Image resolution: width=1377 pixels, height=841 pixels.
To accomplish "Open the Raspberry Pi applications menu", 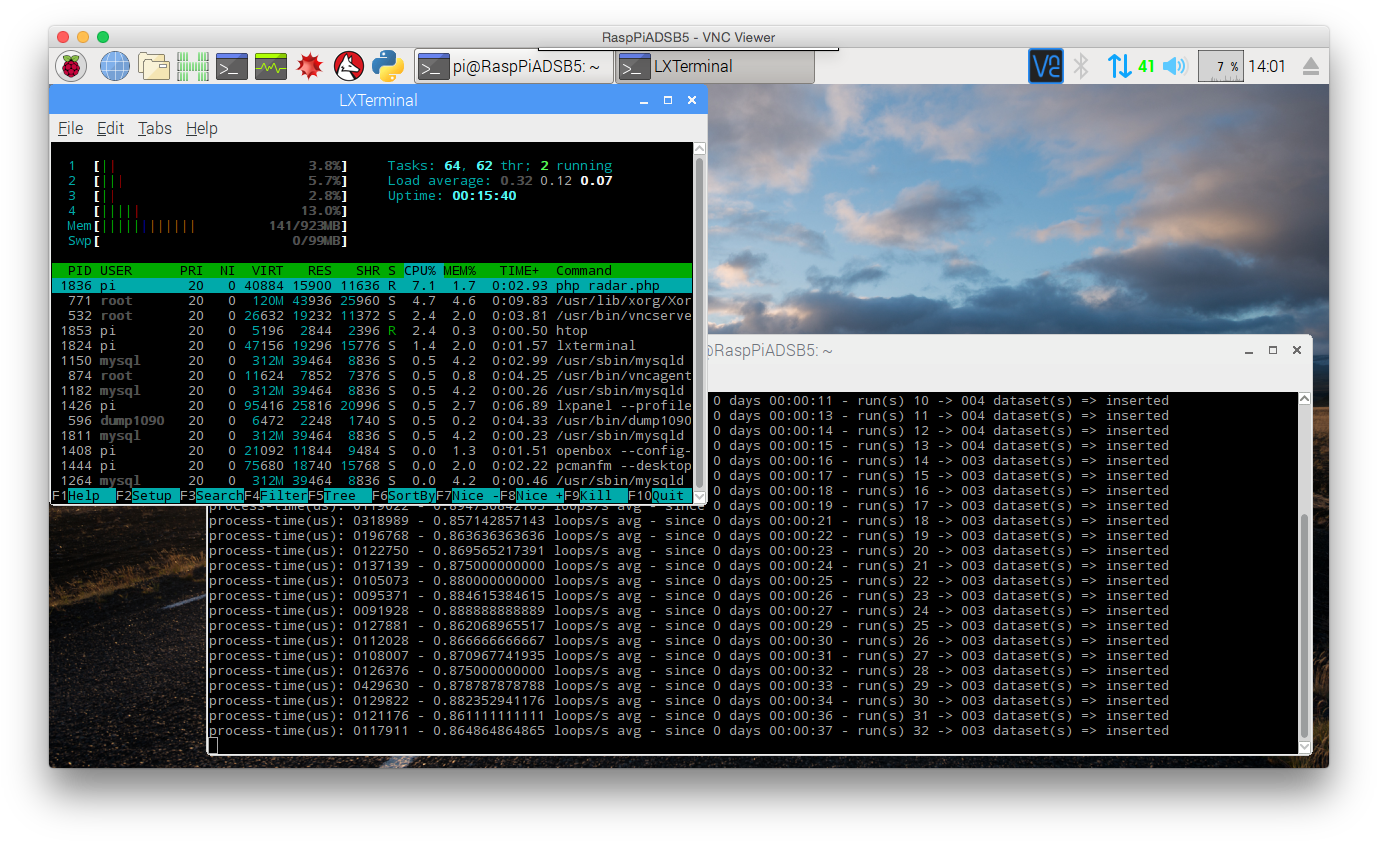I will tap(71, 65).
